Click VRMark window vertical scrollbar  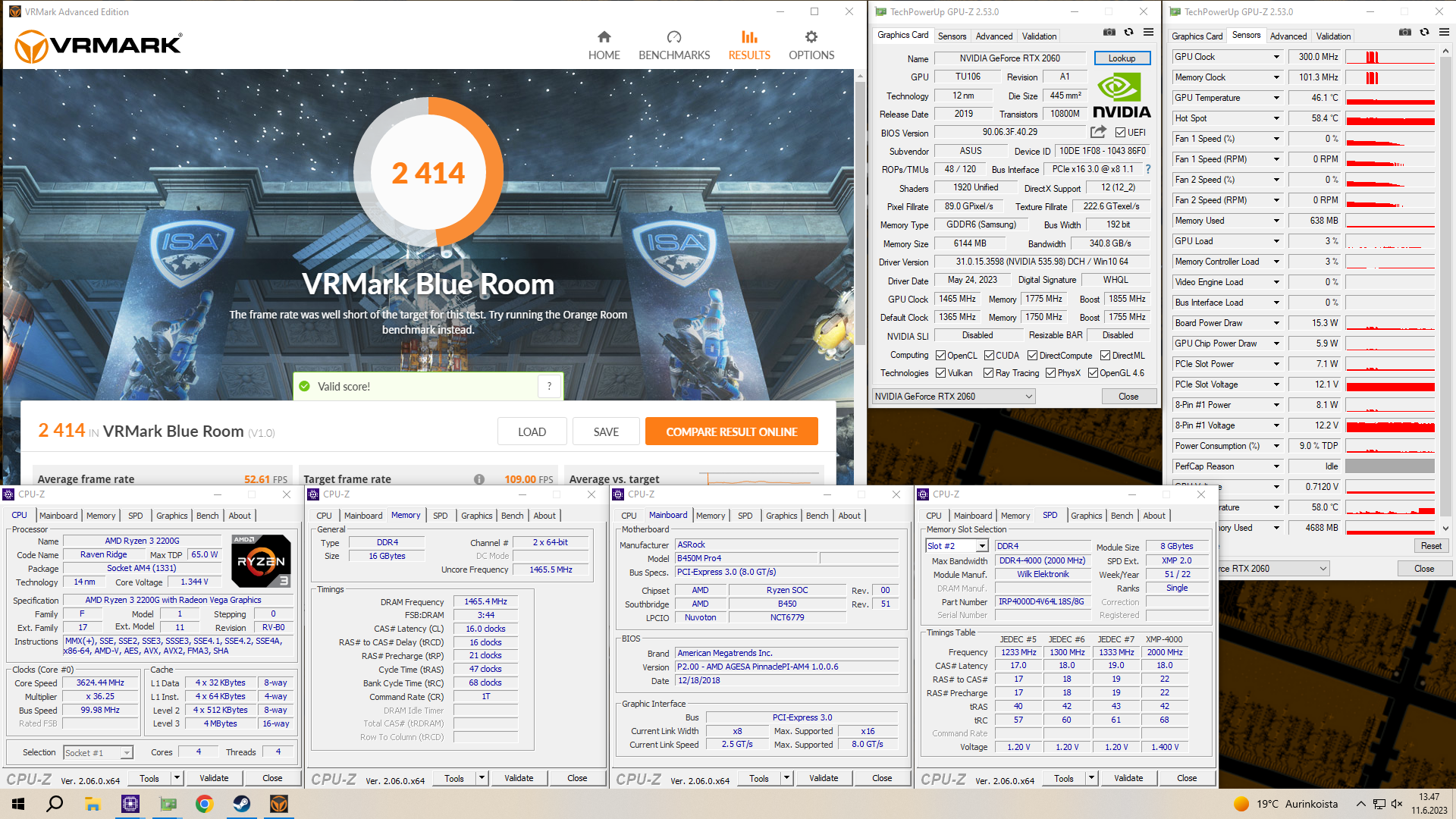click(x=860, y=212)
